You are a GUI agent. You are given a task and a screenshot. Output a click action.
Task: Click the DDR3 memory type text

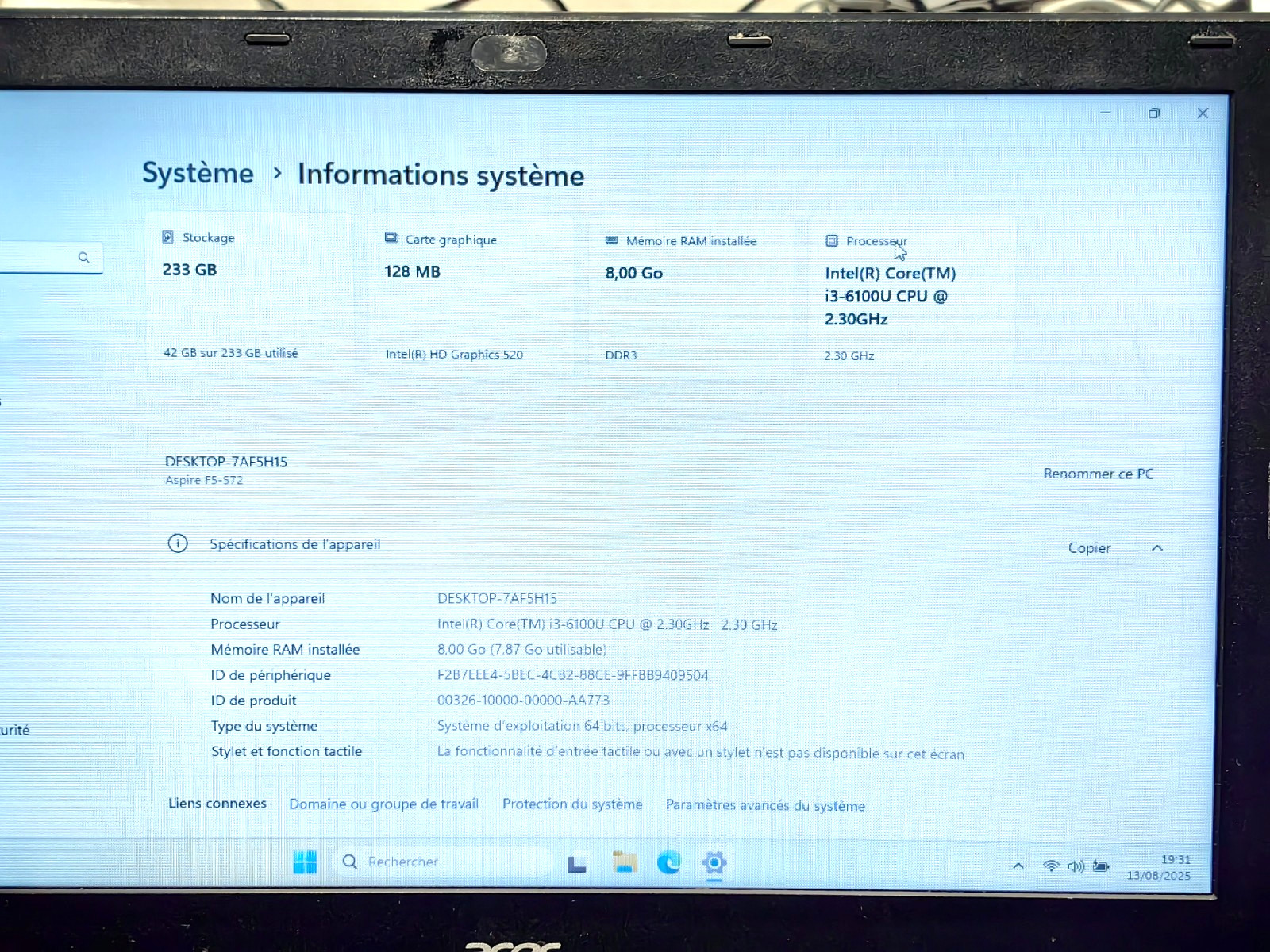621,355
